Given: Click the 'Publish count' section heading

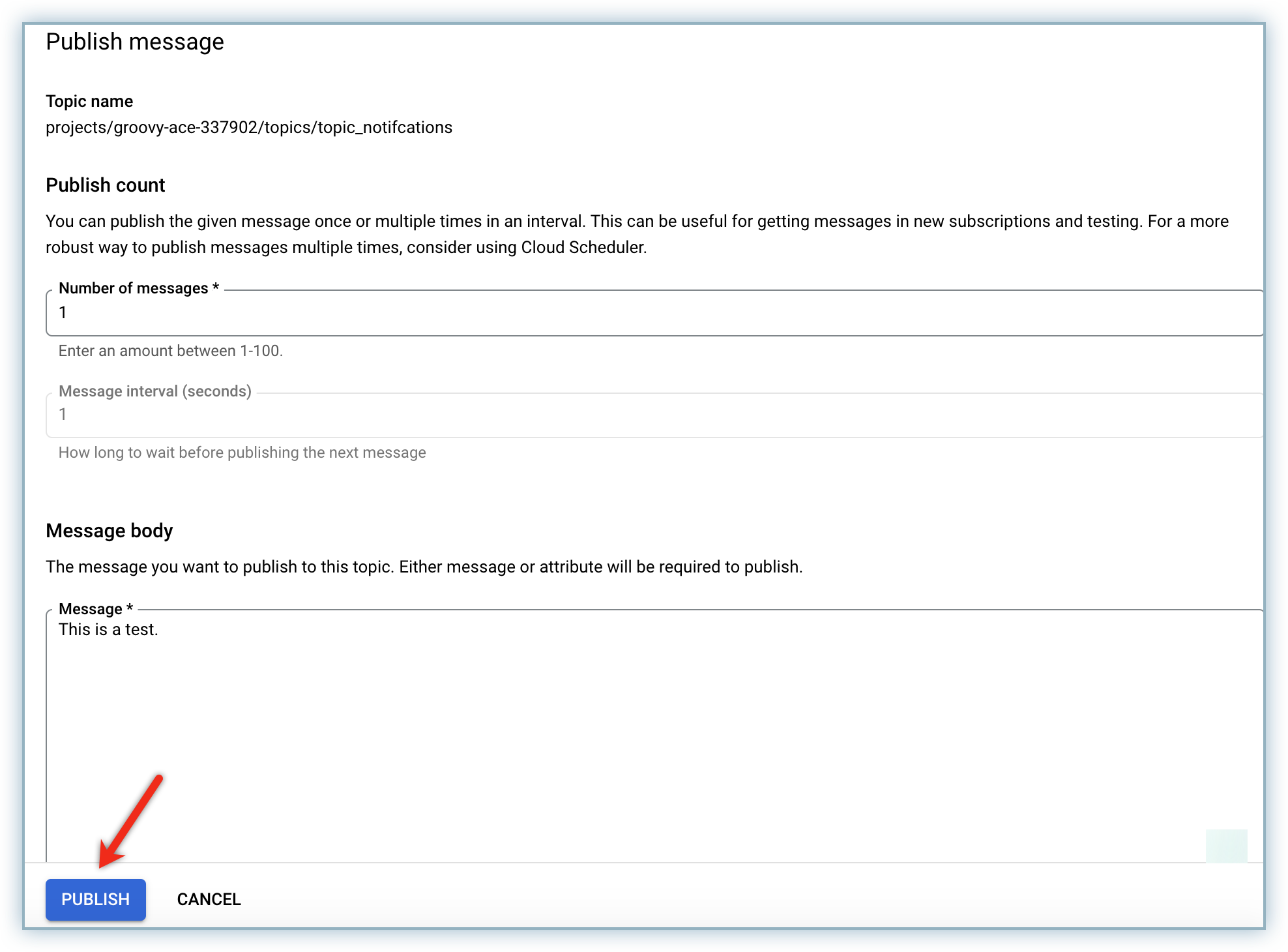Looking at the screenshot, I should point(105,185).
